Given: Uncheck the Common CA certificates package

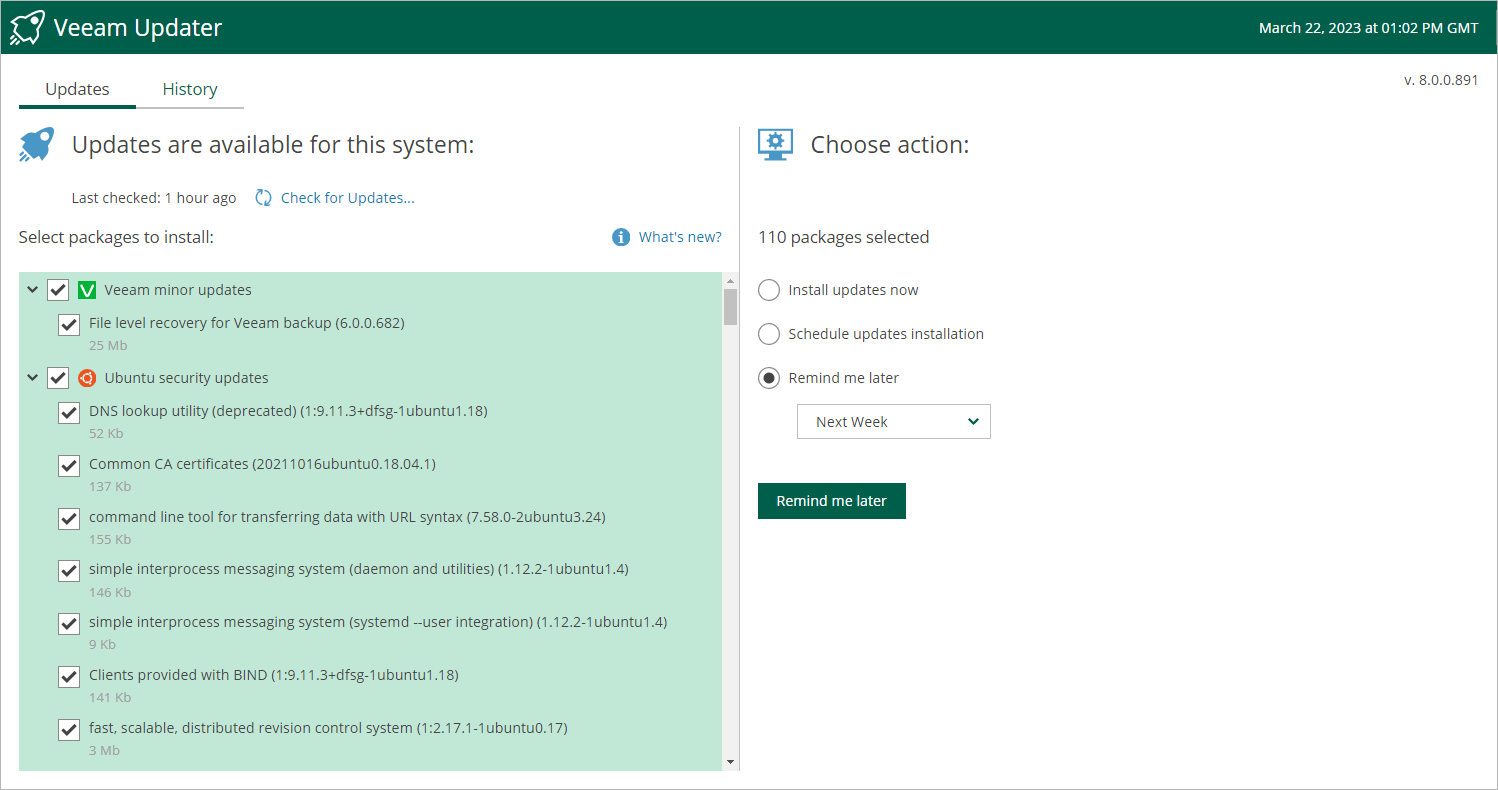Looking at the screenshot, I should coord(69,465).
